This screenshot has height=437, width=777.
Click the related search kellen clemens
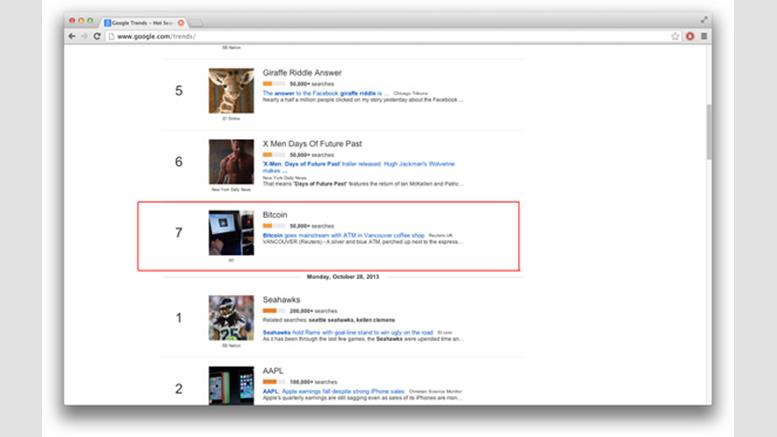click(x=376, y=320)
